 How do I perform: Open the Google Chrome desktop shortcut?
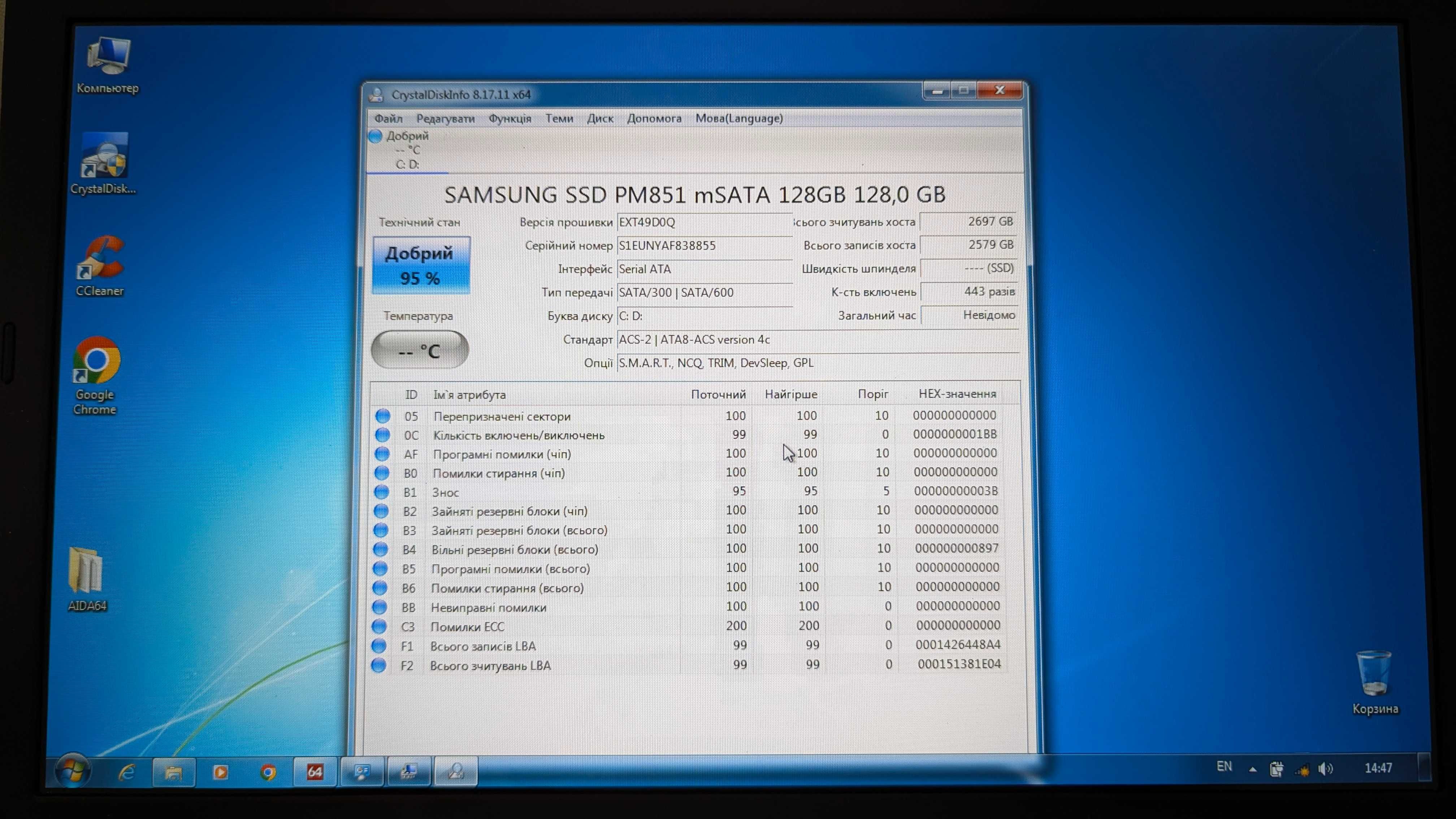[96, 376]
